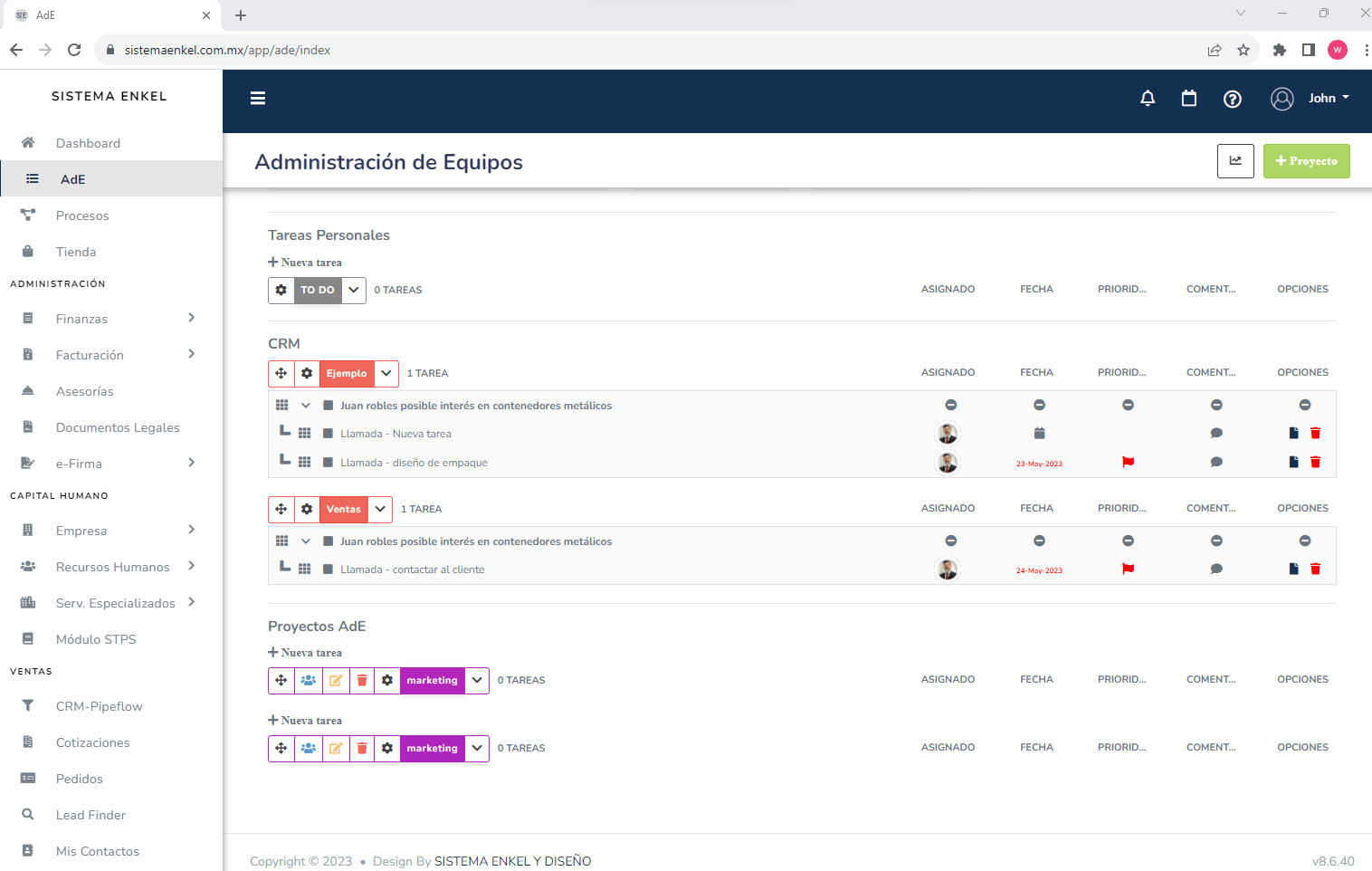The height and width of the screenshot is (871, 1372).
Task: Edit the first marketing project with the pencil icon
Action: 335,680
